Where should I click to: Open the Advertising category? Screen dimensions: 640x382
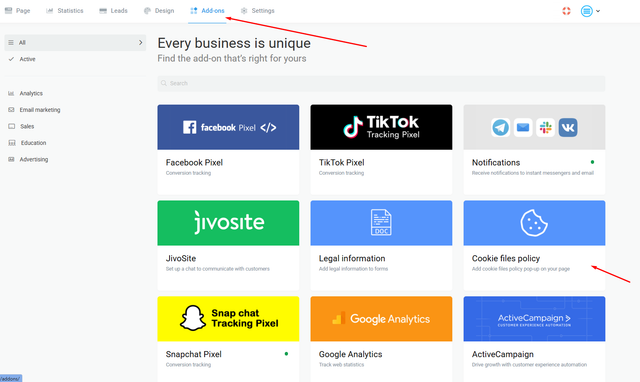click(34, 160)
